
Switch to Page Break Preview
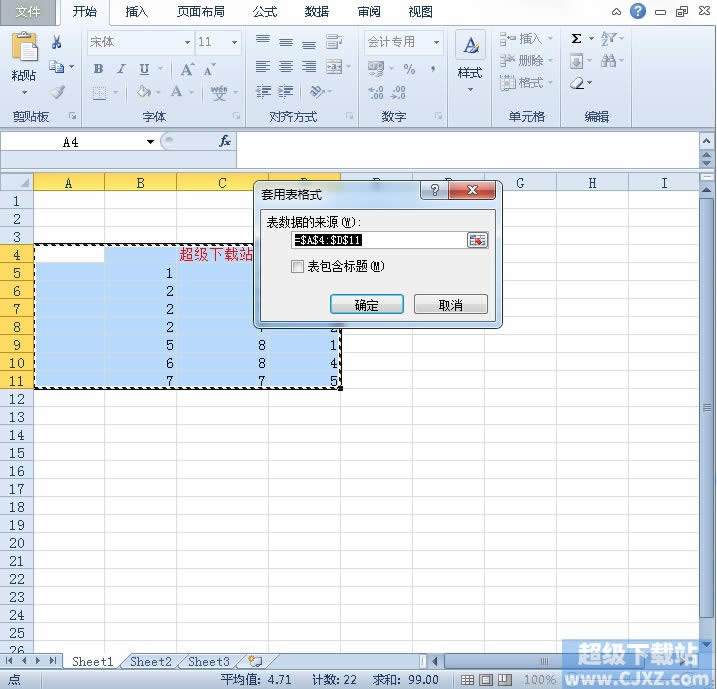pos(504,679)
